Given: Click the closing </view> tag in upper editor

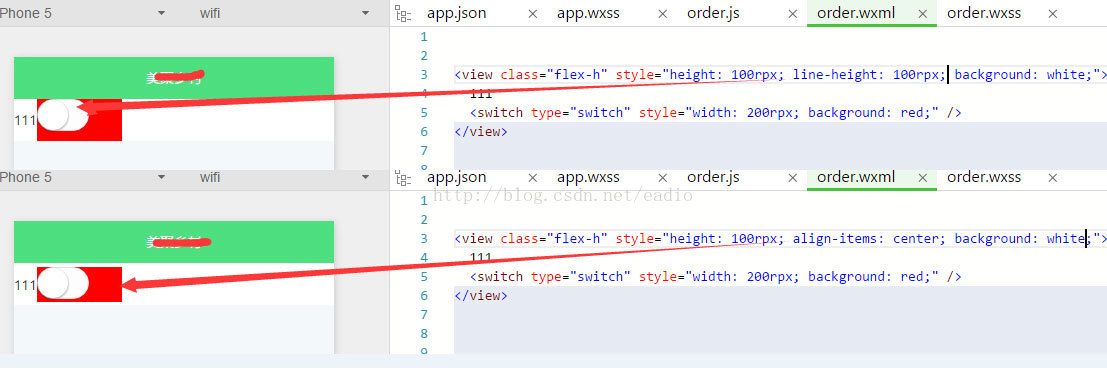Looking at the screenshot, I should point(481,131).
